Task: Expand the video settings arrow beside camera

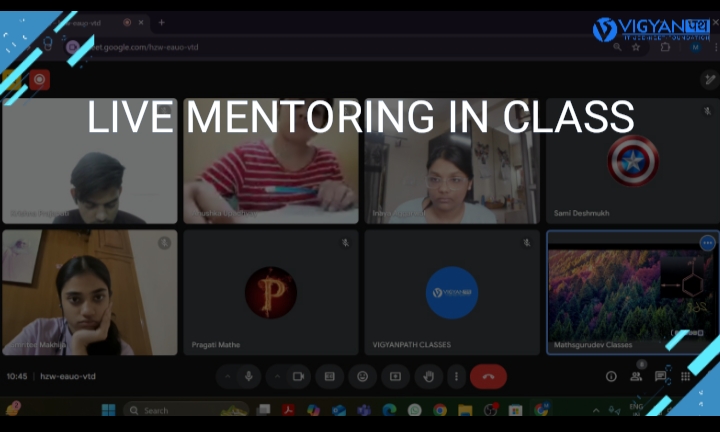Action: [276, 376]
